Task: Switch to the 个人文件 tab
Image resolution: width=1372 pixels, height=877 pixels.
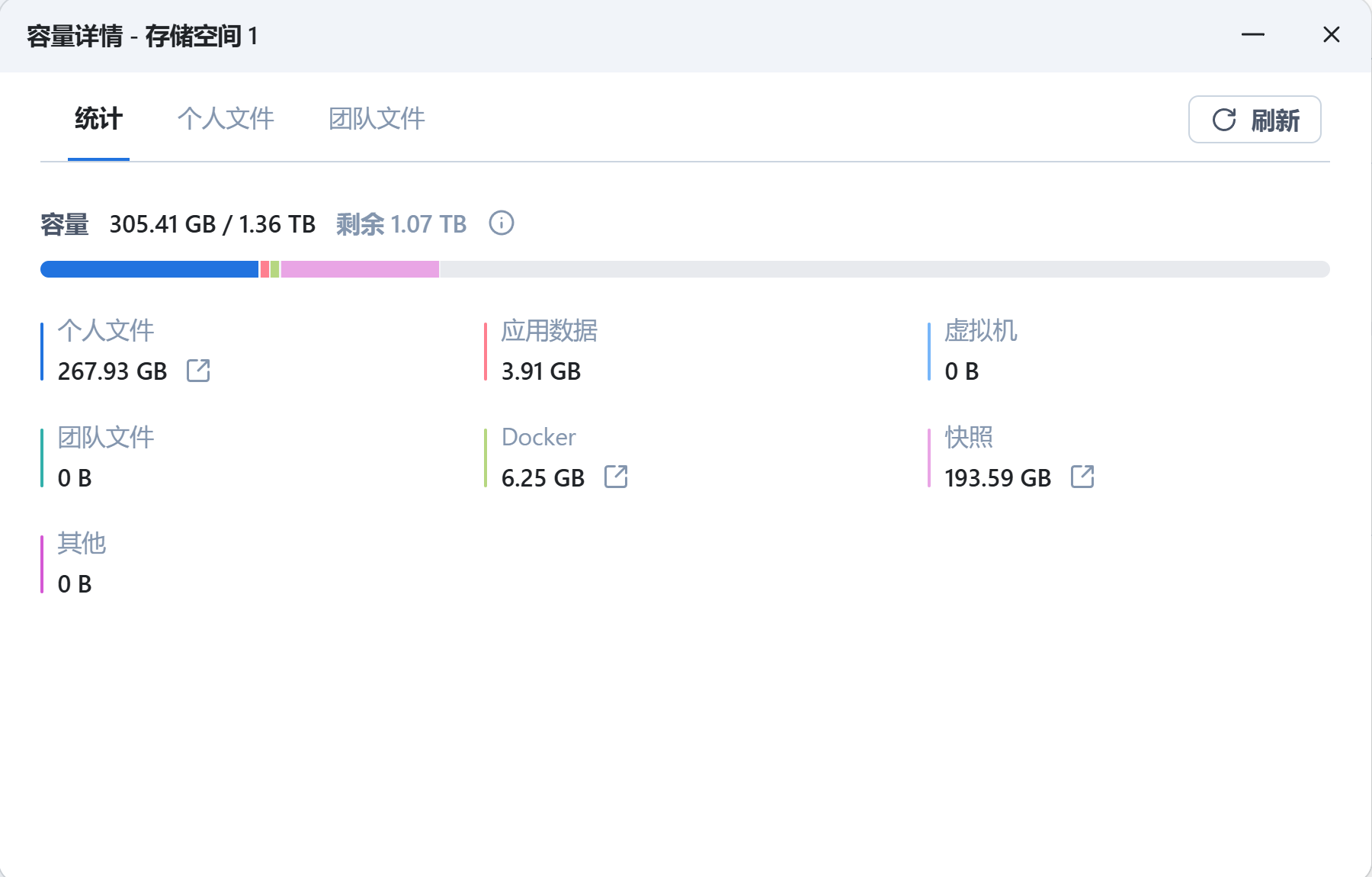Action: click(226, 119)
